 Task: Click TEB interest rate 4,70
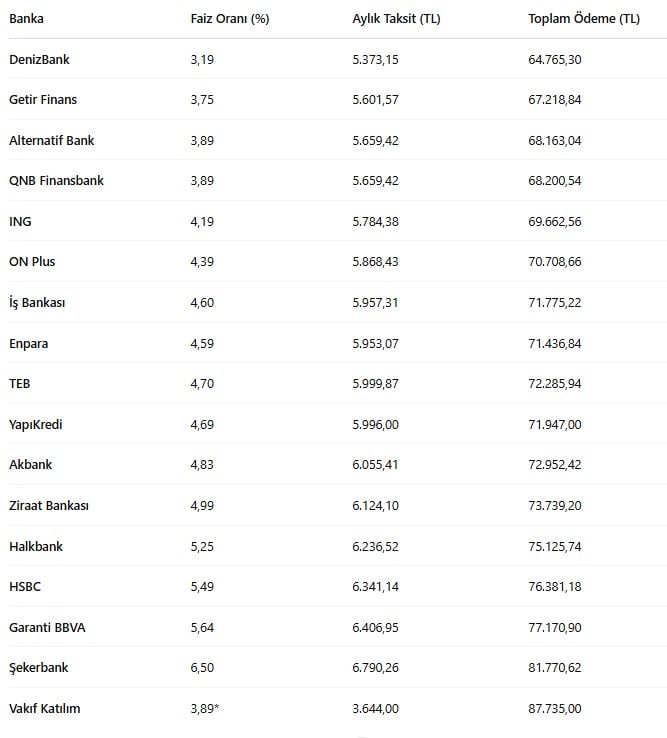202,384
